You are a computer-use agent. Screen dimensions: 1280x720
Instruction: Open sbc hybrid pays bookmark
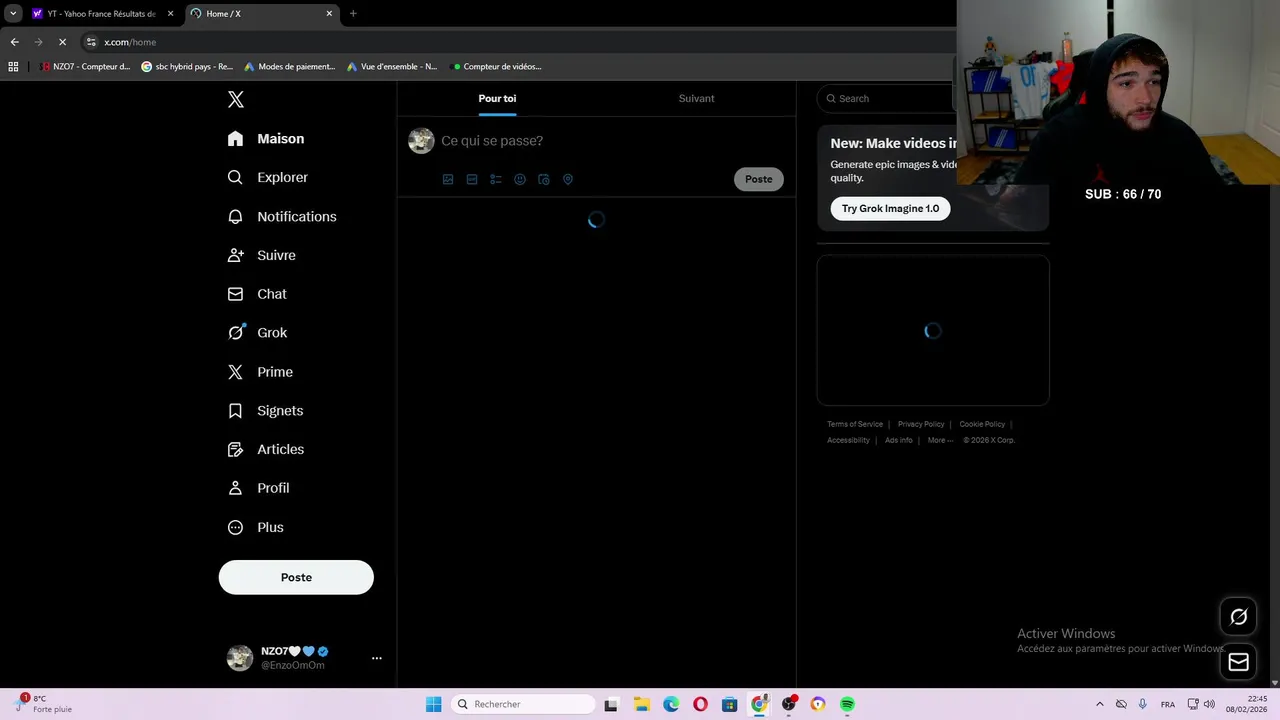(187, 67)
